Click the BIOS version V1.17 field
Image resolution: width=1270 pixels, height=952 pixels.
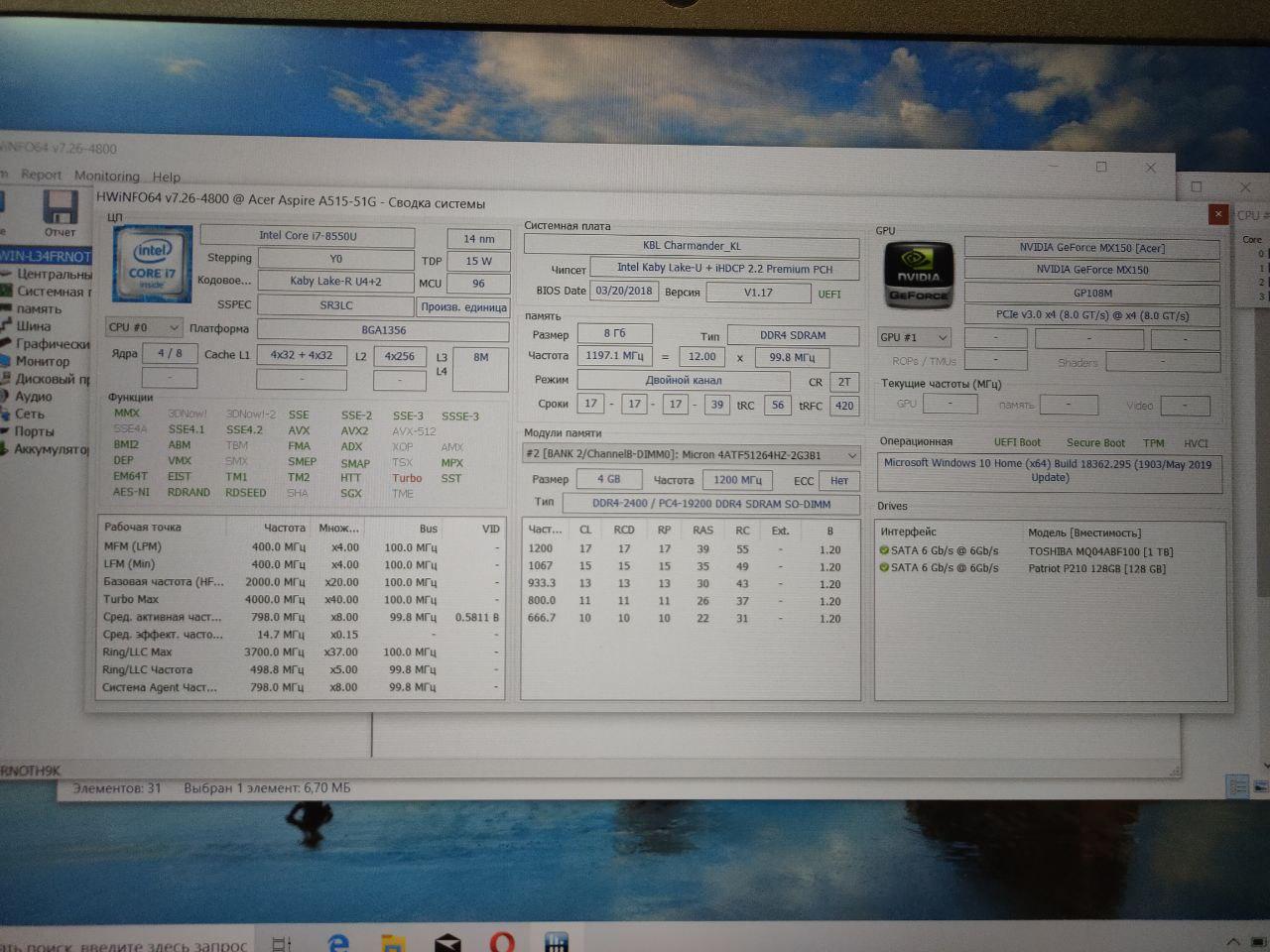[758, 292]
